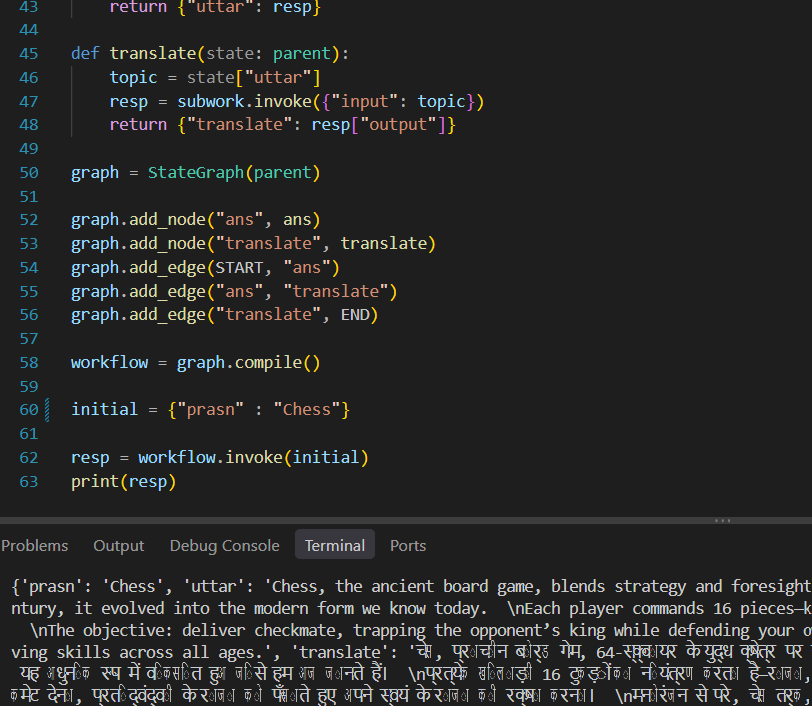The width and height of the screenshot is (812, 706).
Task: Open the Debug Console tab
Action: click(x=224, y=545)
